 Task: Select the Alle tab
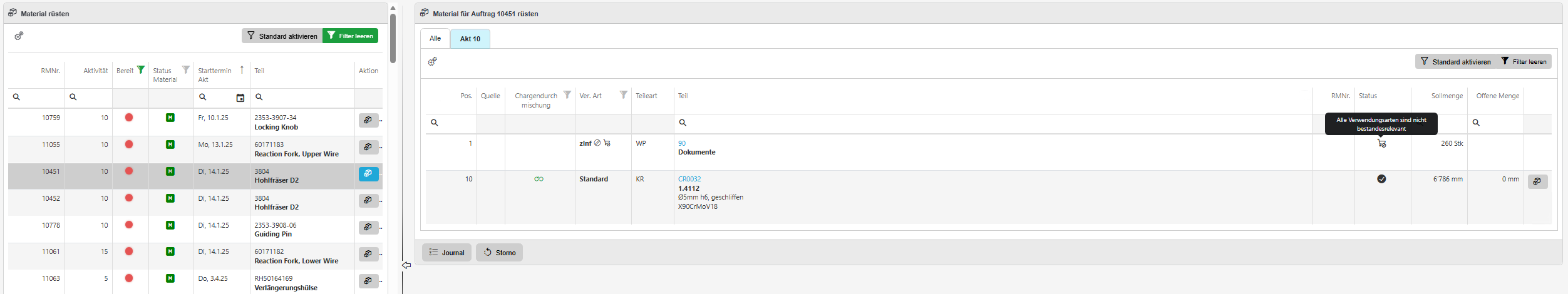(x=435, y=38)
